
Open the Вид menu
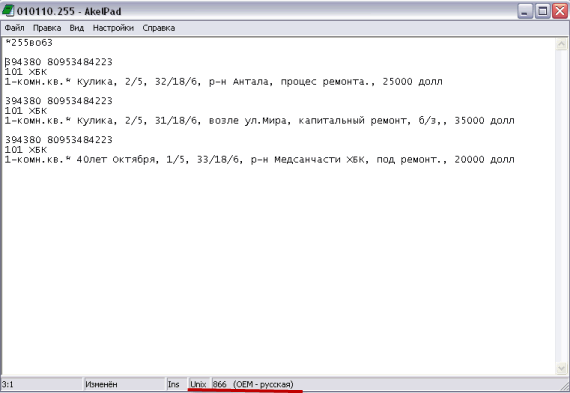(x=77, y=28)
